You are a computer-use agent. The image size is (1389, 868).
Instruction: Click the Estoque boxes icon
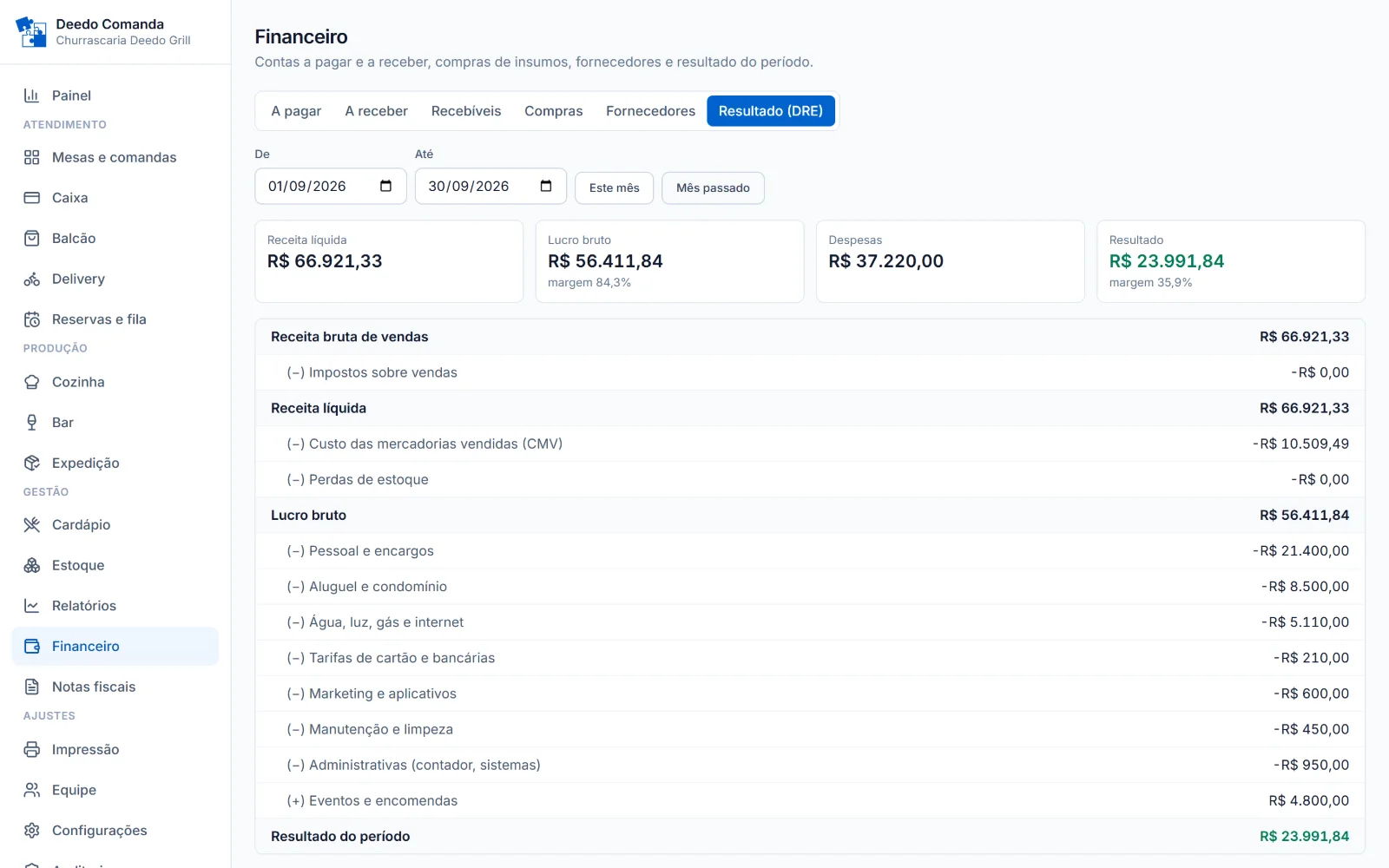coord(32,565)
